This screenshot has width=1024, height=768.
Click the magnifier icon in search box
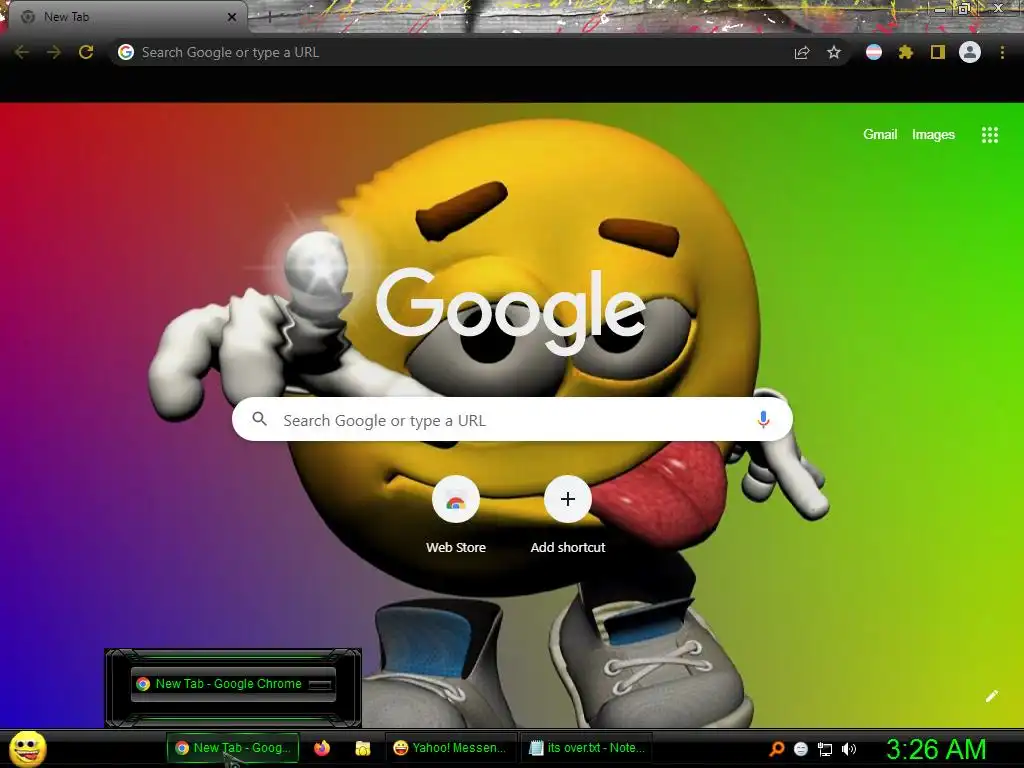[259, 419]
